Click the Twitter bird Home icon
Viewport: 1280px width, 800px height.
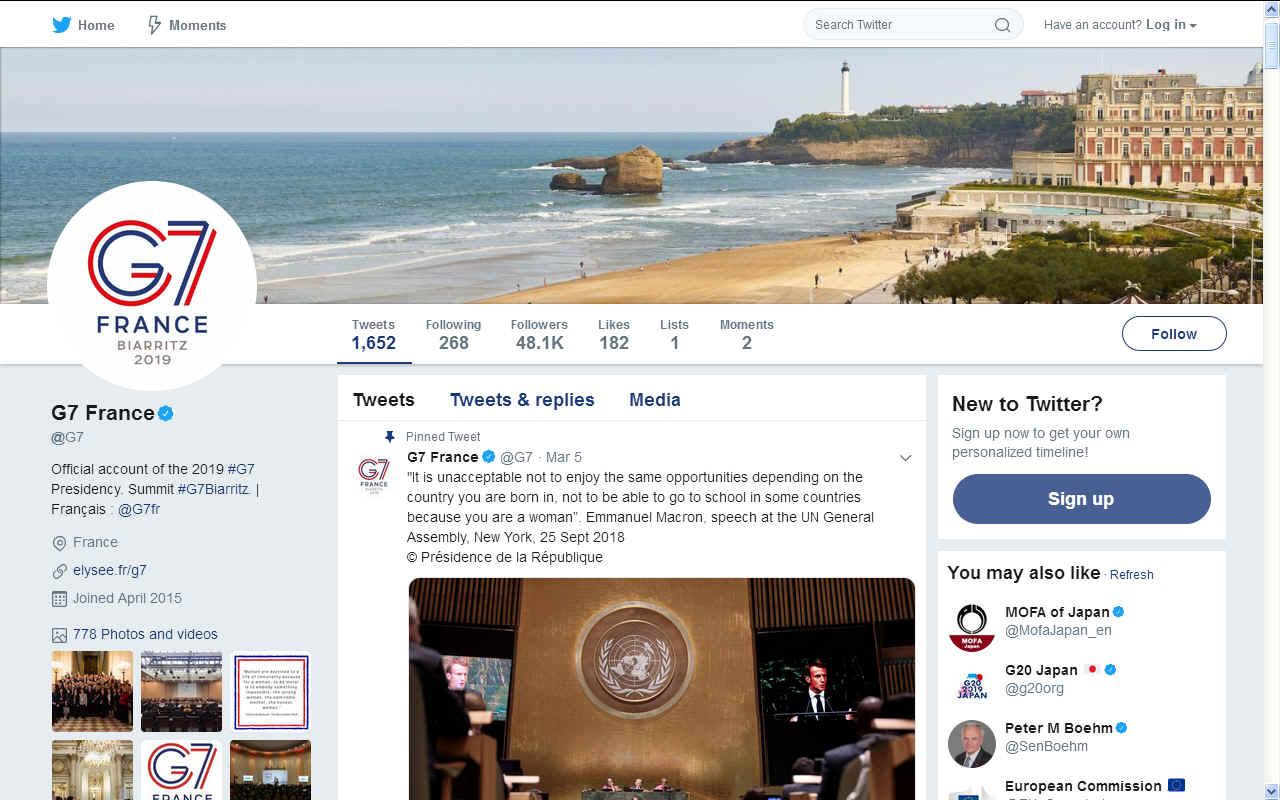(x=62, y=25)
